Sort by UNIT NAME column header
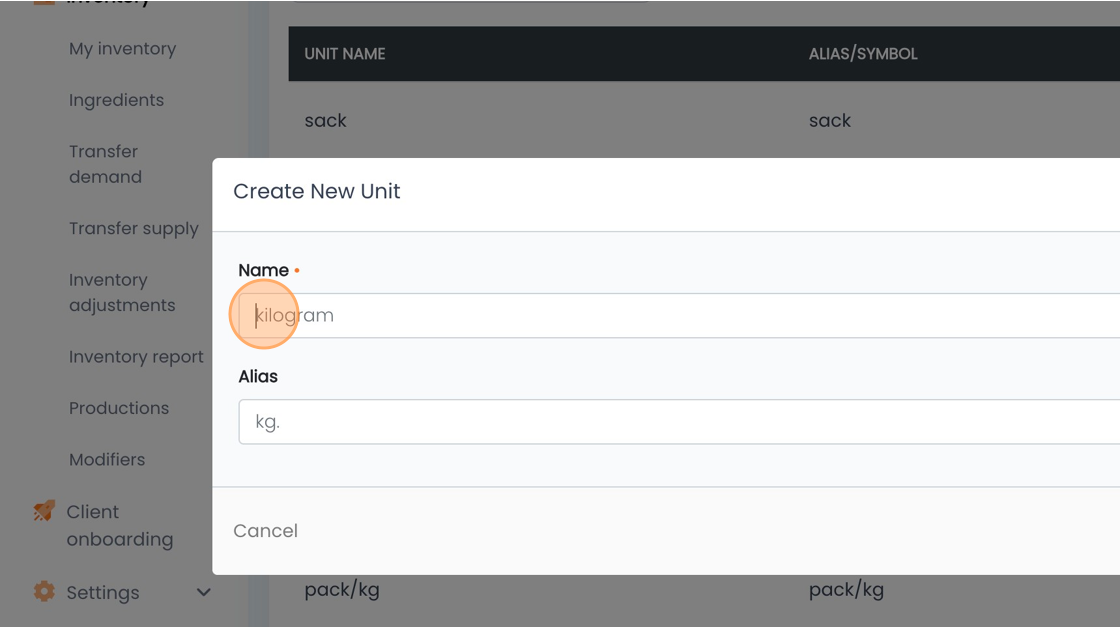This screenshot has height=628, width=1120. tap(345, 54)
